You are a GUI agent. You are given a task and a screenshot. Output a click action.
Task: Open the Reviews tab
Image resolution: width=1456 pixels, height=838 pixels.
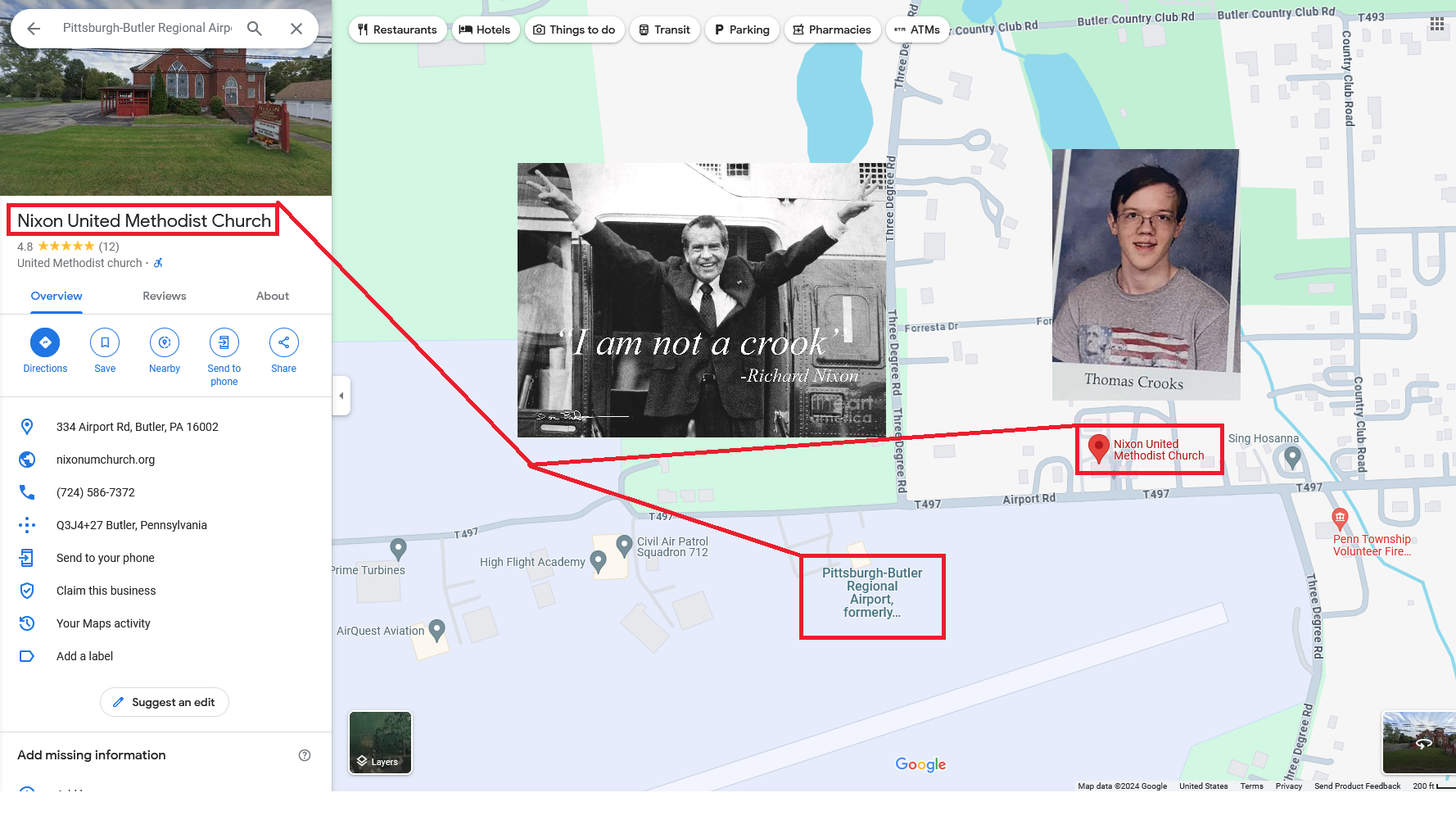point(165,297)
